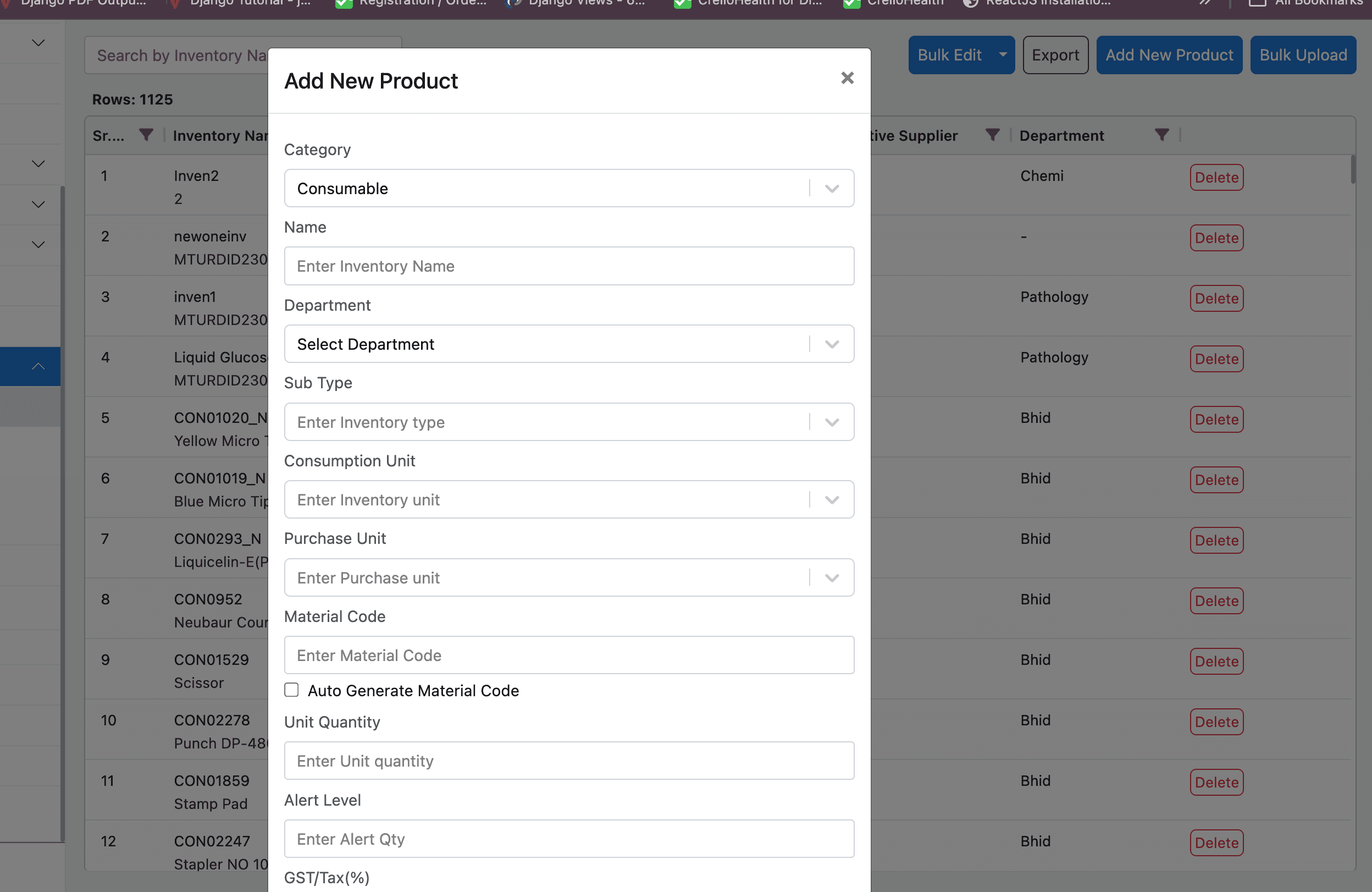Open the Supplier column filter icon

point(992,135)
